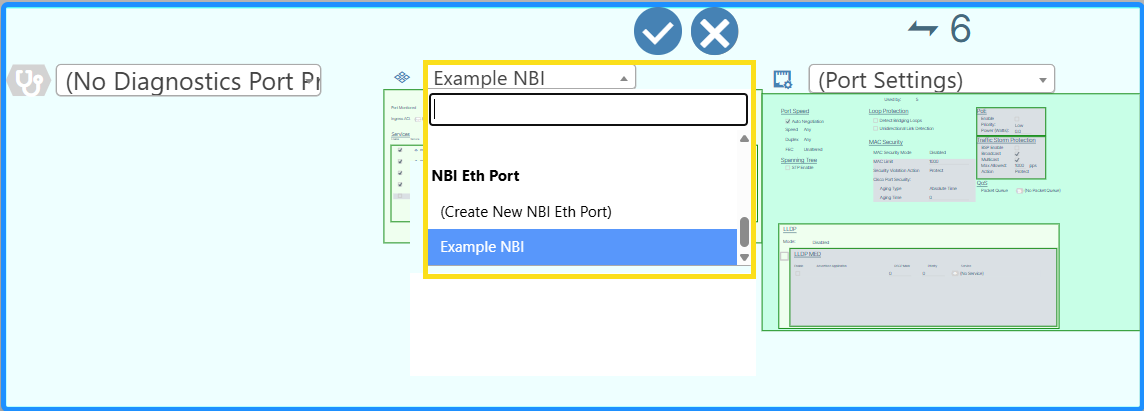The width and height of the screenshot is (1144, 411).
Task: Click the Port Settings gear icon
Action: point(782,79)
